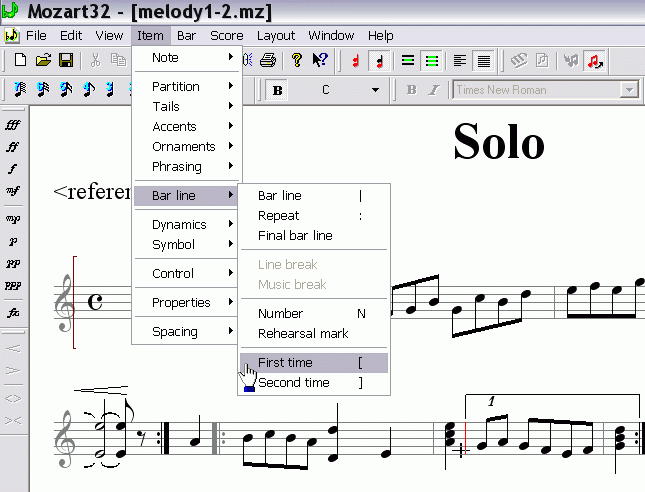Insert ff dynamic from side palette
The width and height of the screenshot is (645, 492).
(x=13, y=147)
